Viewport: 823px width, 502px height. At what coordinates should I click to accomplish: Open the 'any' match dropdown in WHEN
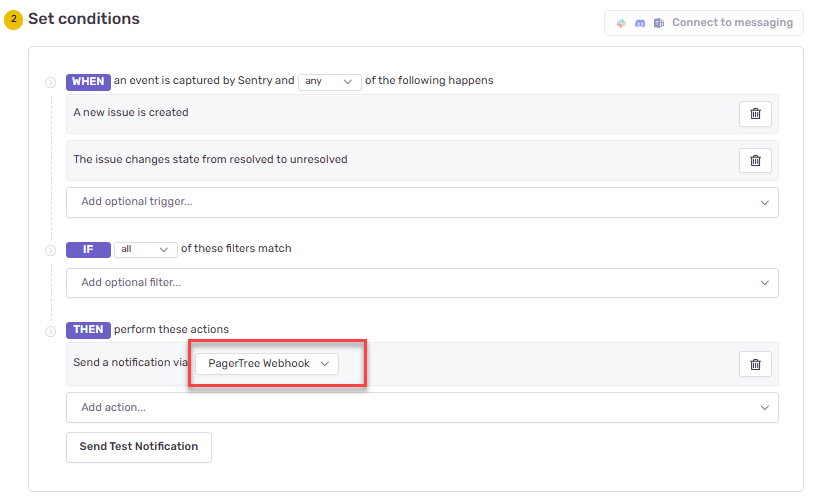coord(329,82)
